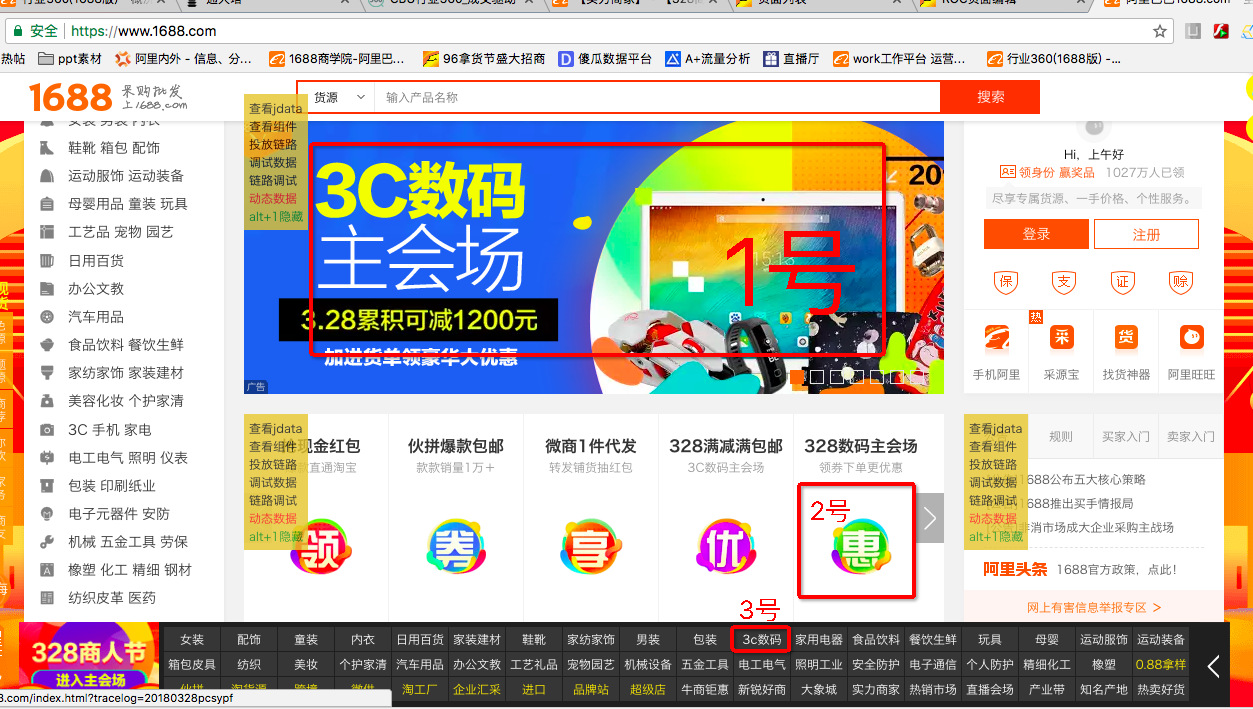
Task: Open the 3c数码 bottom bar category
Action: [x=761, y=639]
